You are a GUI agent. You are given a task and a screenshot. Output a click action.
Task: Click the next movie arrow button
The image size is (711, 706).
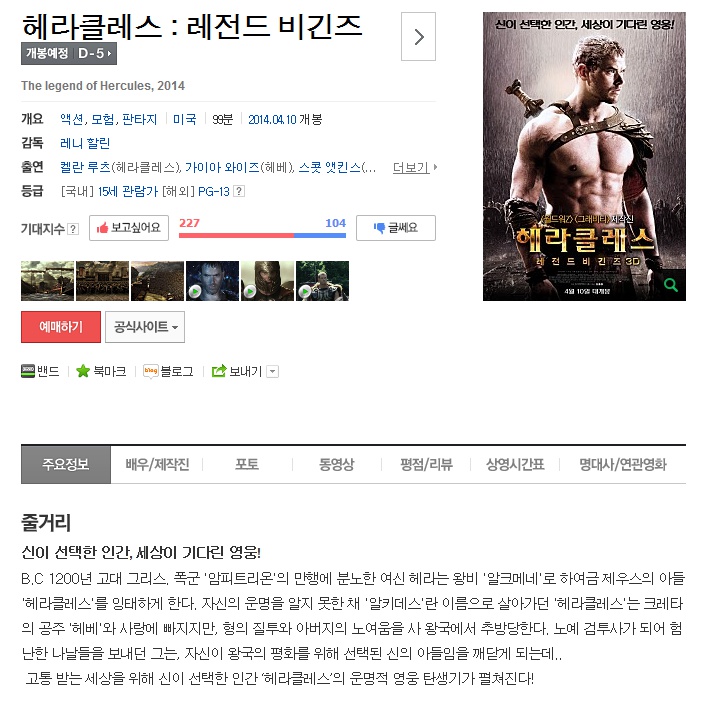point(418,37)
